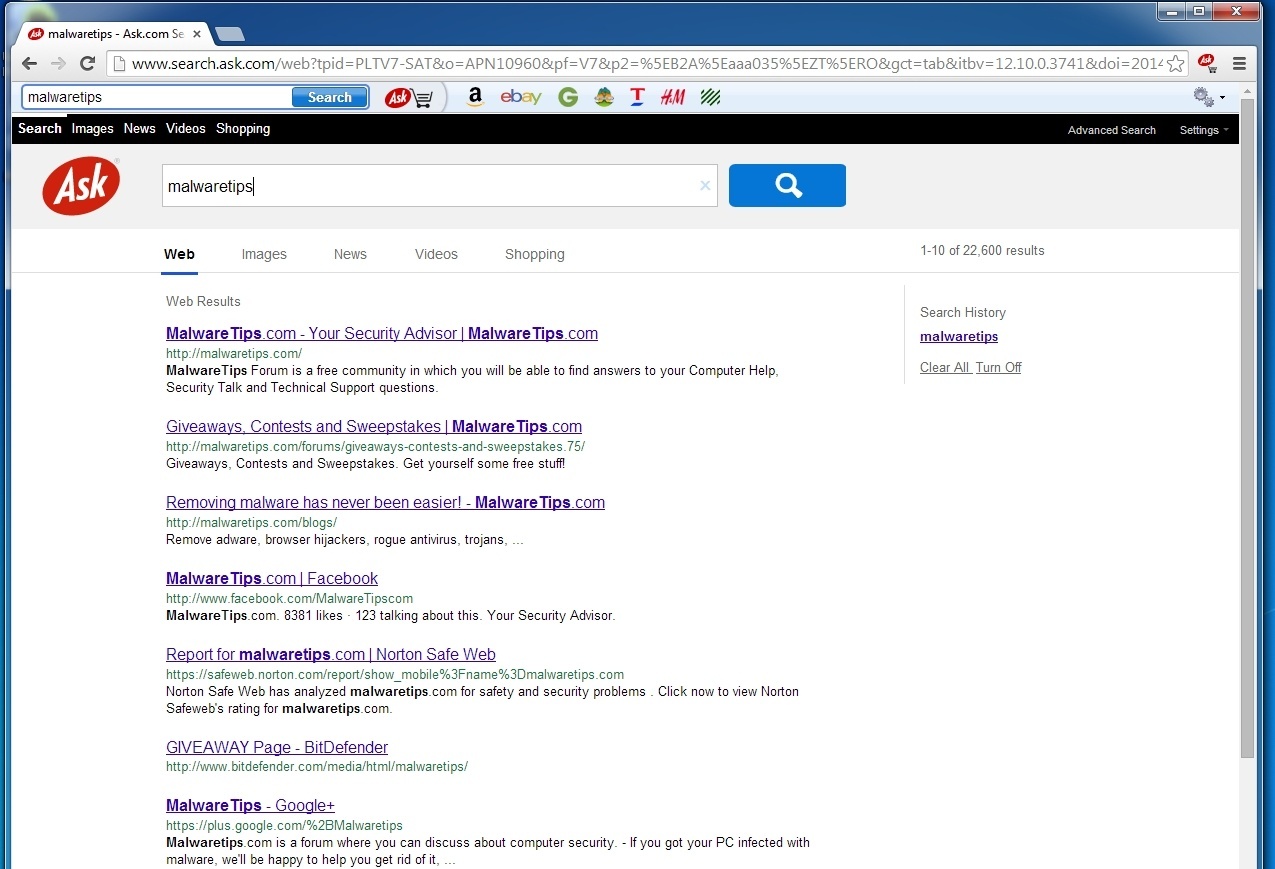This screenshot has height=869, width=1275.
Task: Click malwaretips in Search History
Action: pyautogui.click(x=959, y=337)
